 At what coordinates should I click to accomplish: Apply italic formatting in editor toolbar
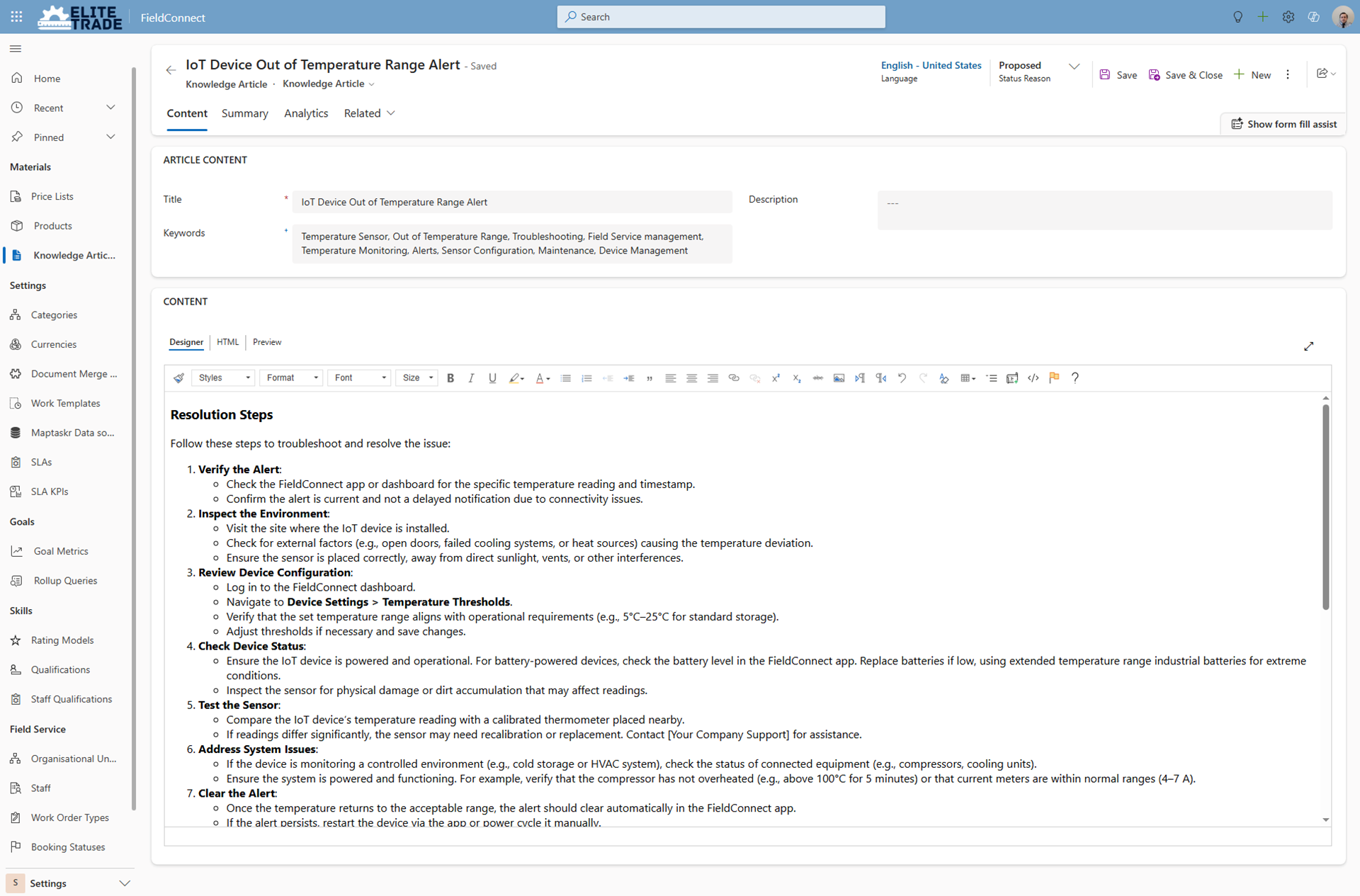[x=471, y=378]
